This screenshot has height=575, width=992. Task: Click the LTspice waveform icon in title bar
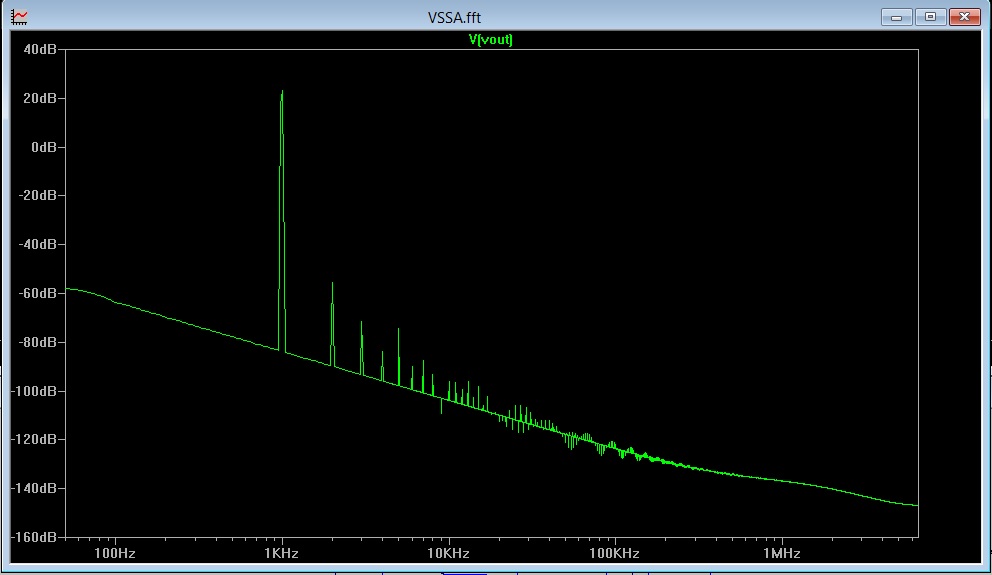click(19, 17)
